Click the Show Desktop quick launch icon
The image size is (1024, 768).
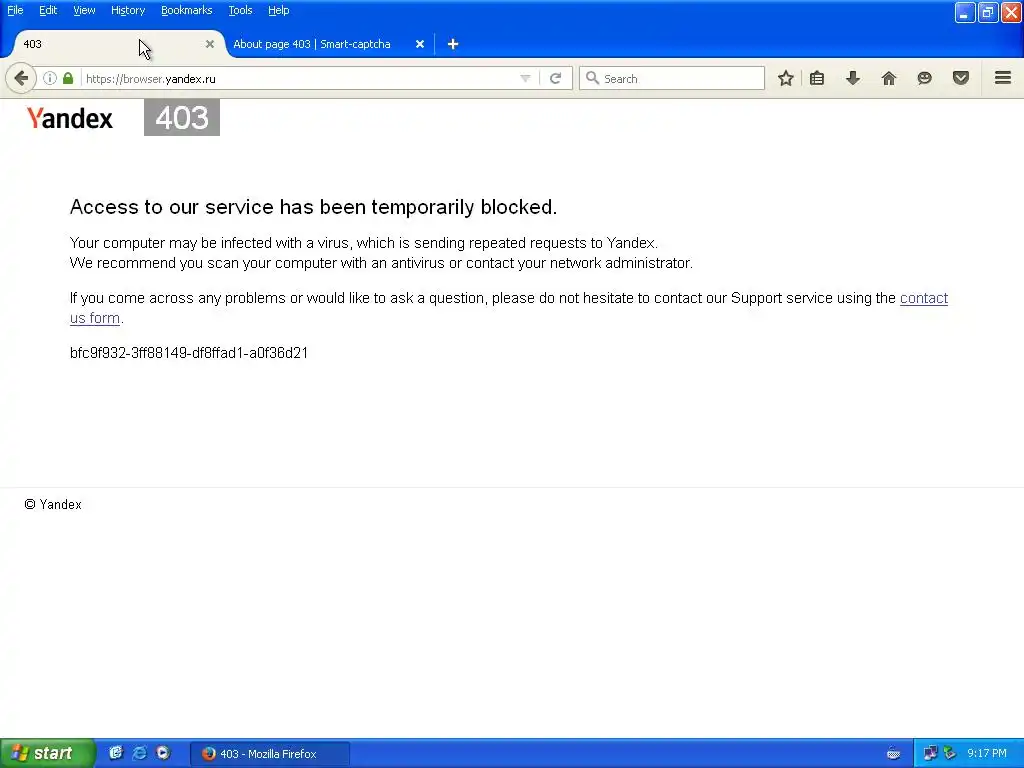point(116,753)
